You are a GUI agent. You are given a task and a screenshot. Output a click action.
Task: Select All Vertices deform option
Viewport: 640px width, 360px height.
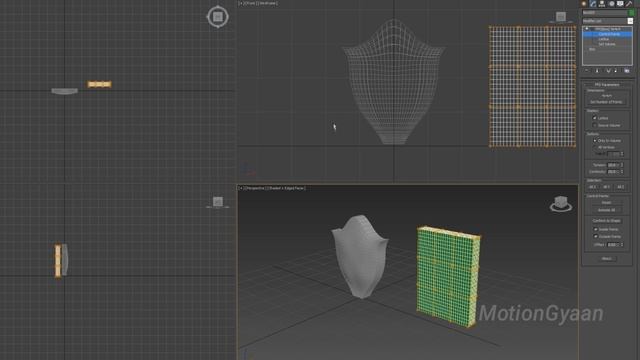point(595,147)
